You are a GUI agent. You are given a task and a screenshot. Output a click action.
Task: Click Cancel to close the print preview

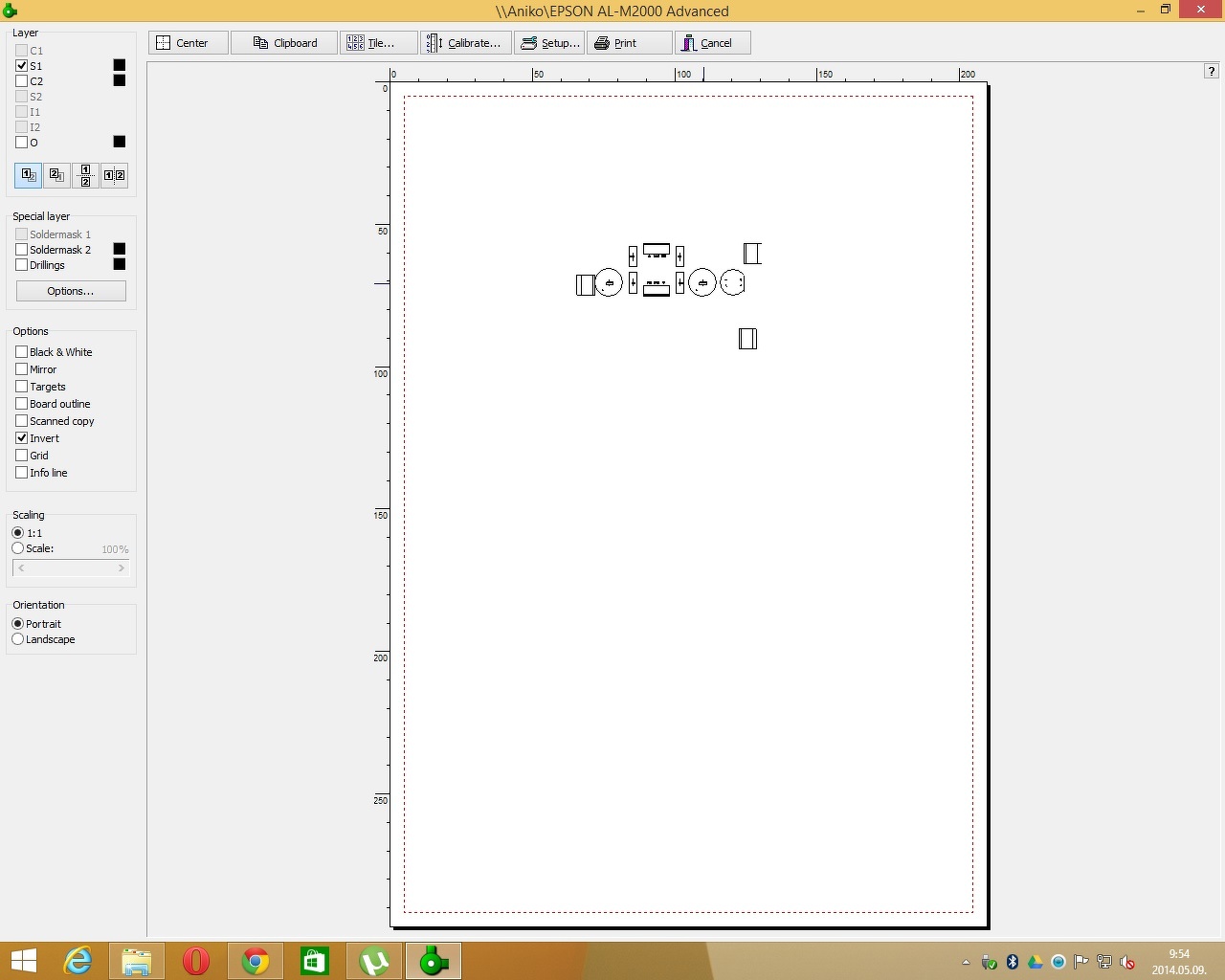713,43
